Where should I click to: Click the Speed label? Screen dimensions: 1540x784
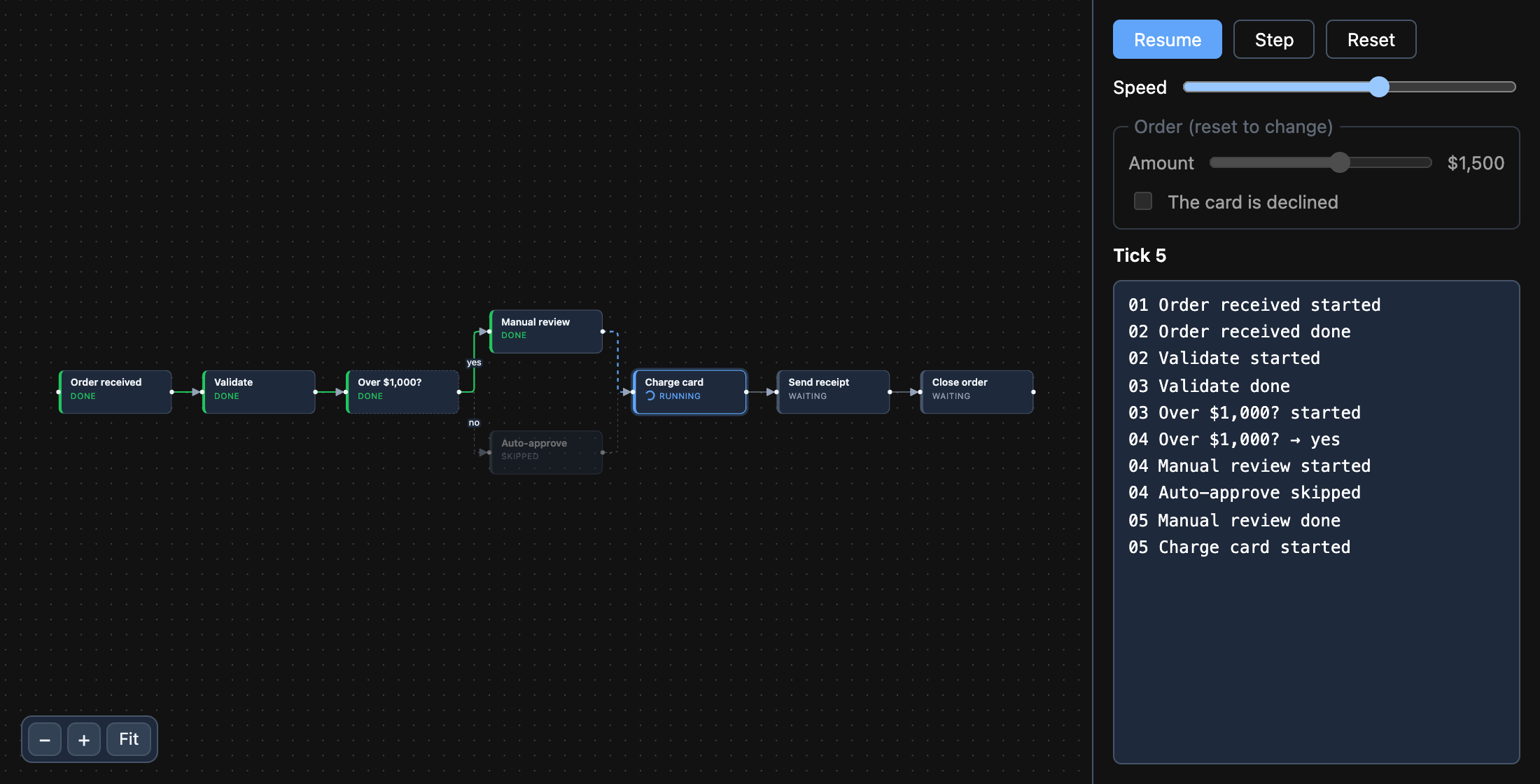pos(1140,87)
